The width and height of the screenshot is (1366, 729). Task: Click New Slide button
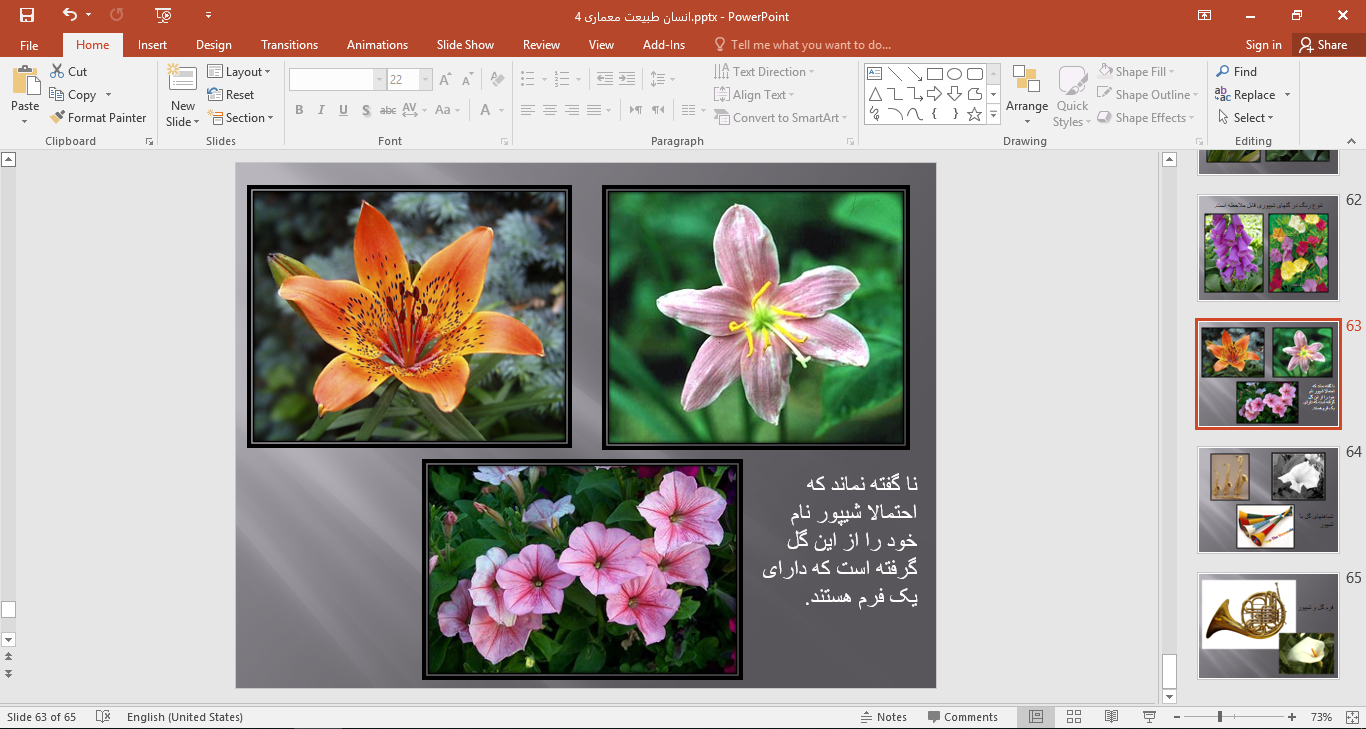pos(183,97)
